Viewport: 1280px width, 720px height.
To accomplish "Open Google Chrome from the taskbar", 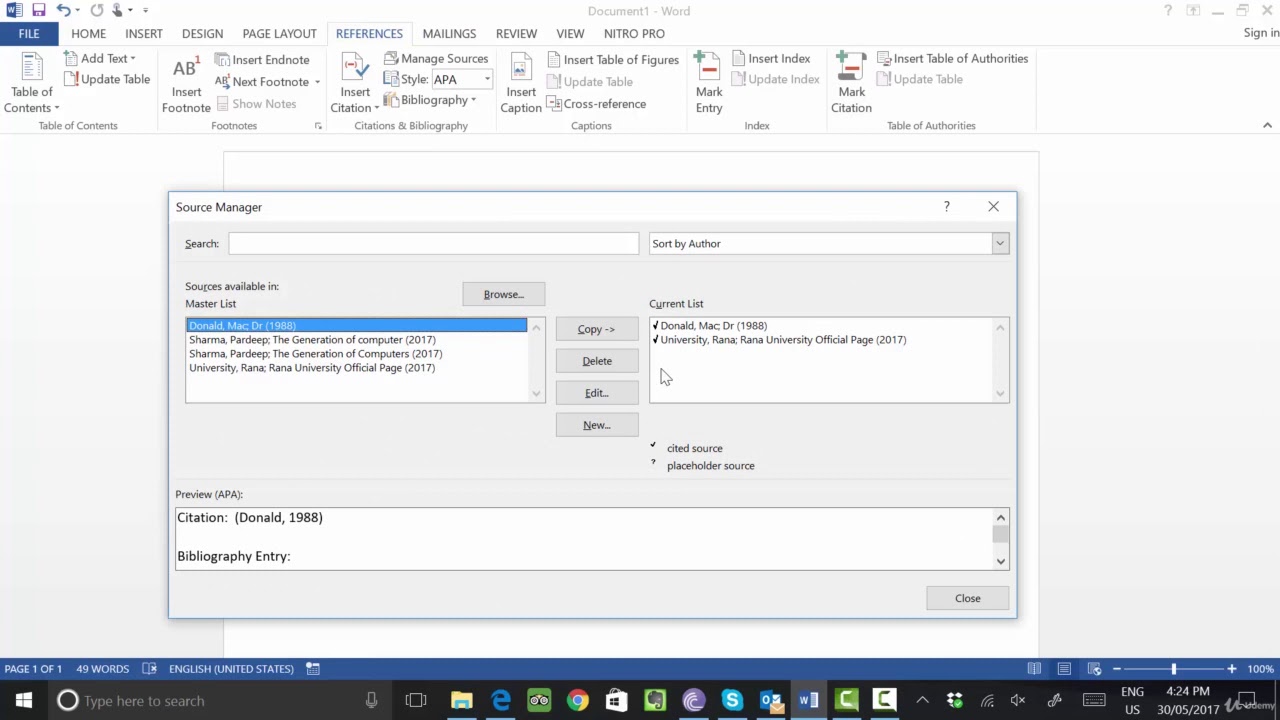I will point(578,700).
